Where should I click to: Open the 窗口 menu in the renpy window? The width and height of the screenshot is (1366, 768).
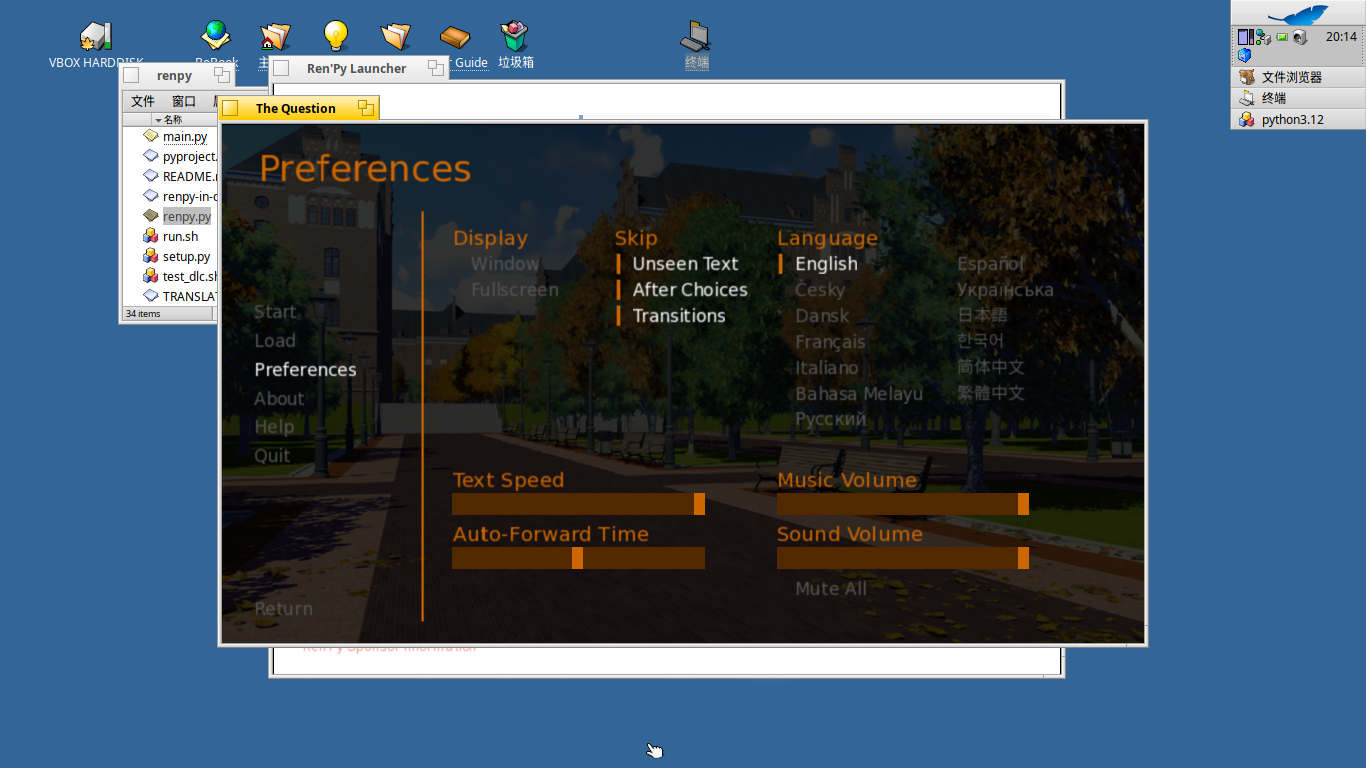(184, 101)
